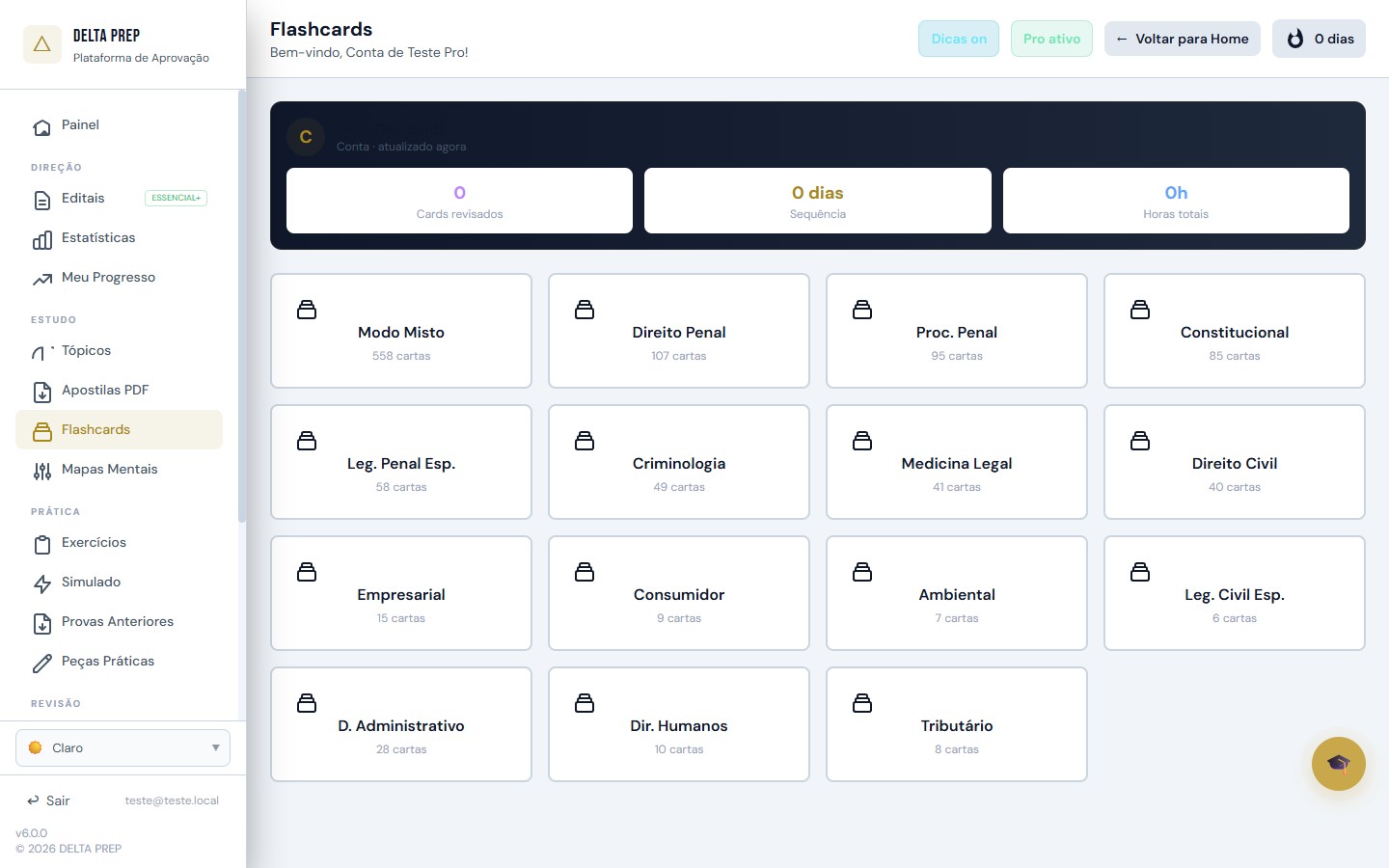Click the graduation cap floating assistant icon
Image resolution: width=1389 pixels, height=868 pixels.
[1338, 764]
